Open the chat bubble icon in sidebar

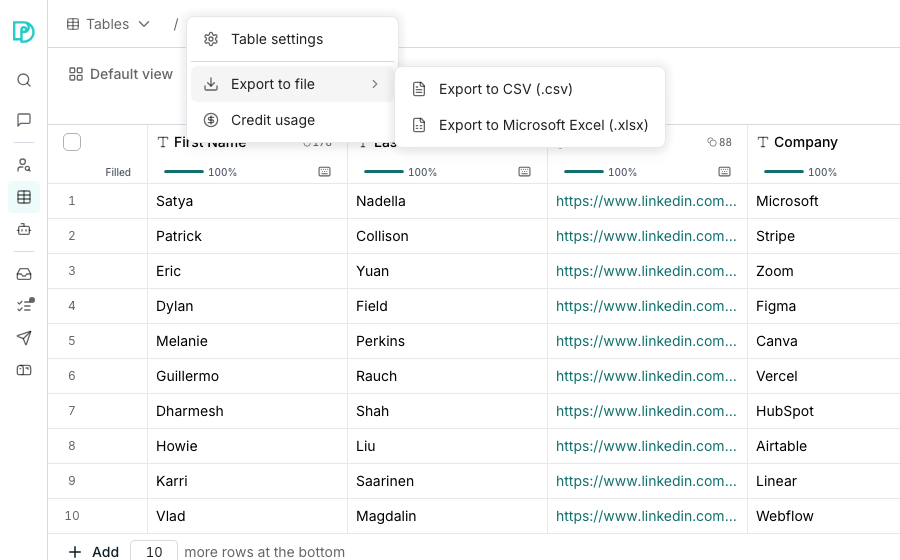coord(24,119)
